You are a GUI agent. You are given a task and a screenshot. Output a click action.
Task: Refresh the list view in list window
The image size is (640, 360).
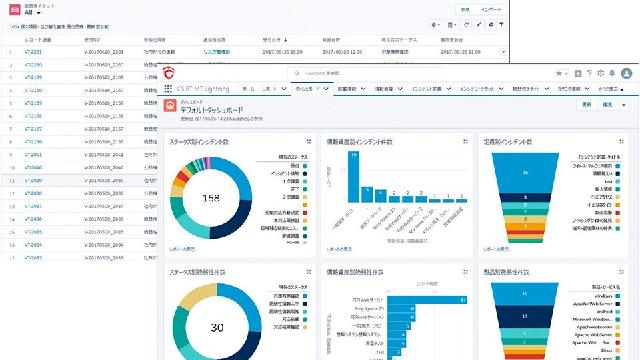point(467,25)
